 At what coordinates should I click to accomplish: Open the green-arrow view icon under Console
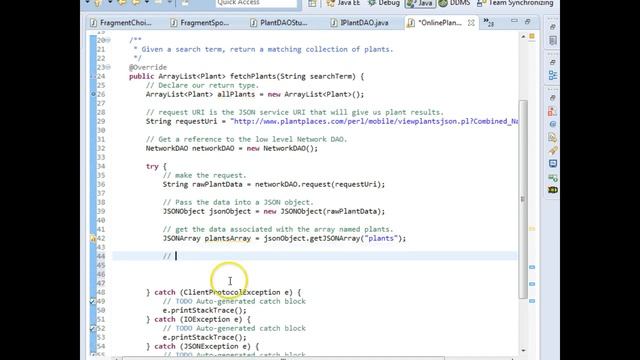(553, 177)
